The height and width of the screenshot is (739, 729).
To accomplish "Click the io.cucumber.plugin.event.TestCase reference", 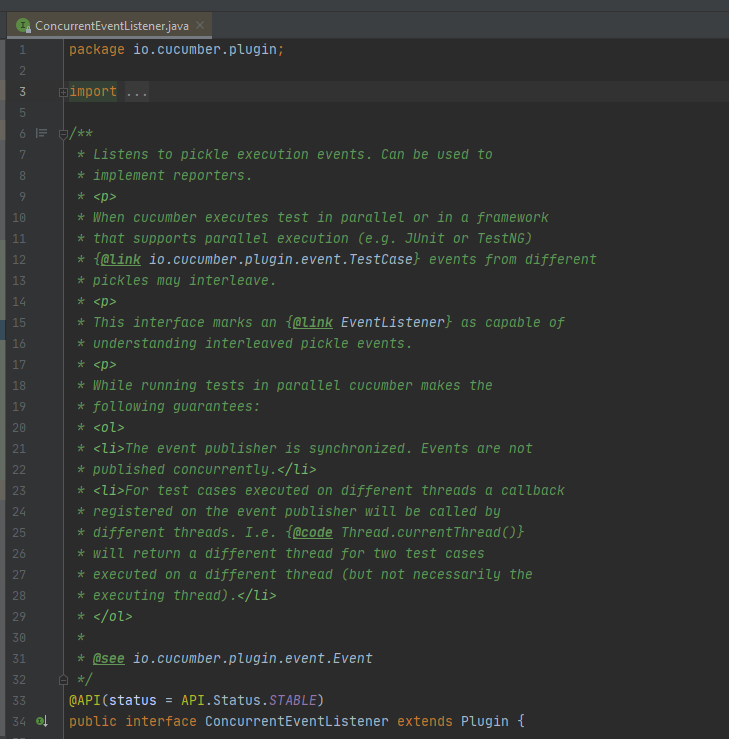I will tap(281, 260).
